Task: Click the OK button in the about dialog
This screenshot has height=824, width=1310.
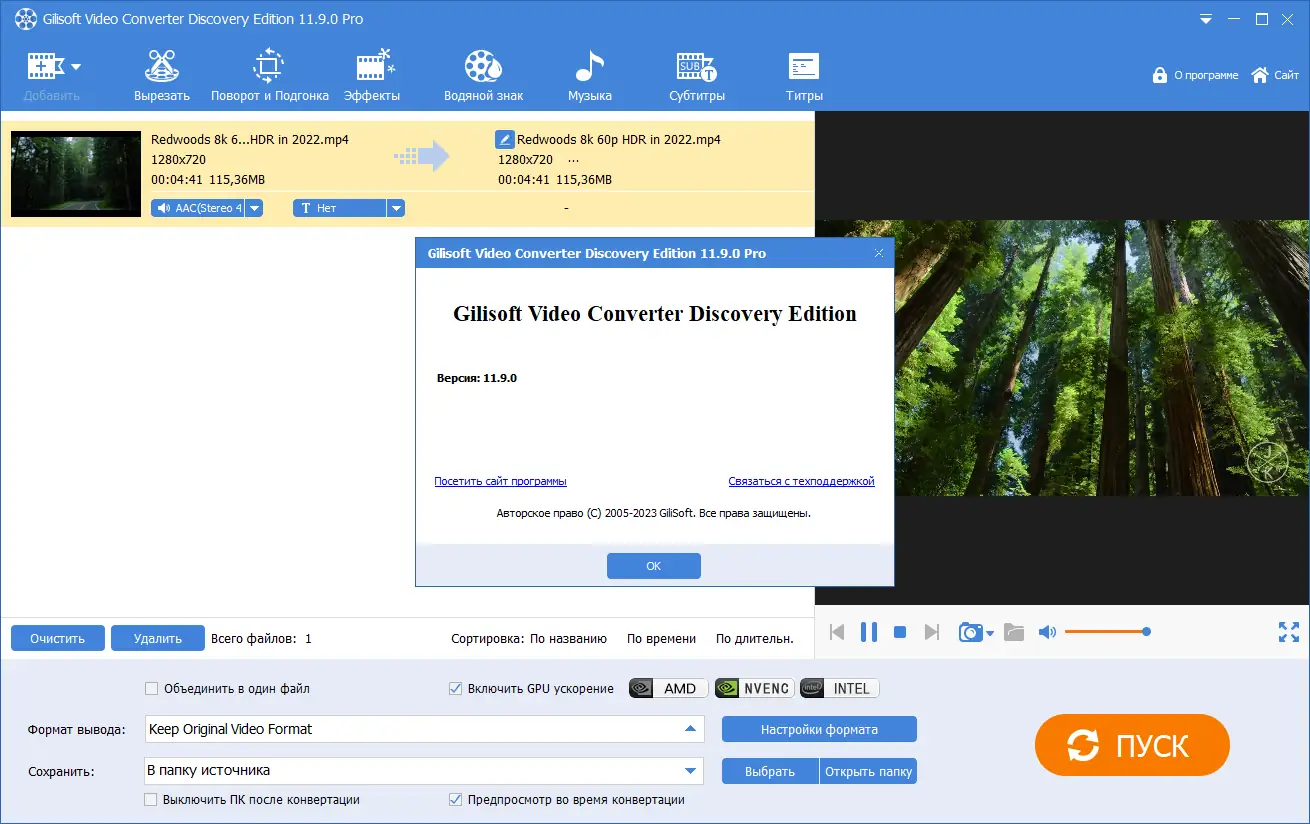Action: [x=653, y=565]
